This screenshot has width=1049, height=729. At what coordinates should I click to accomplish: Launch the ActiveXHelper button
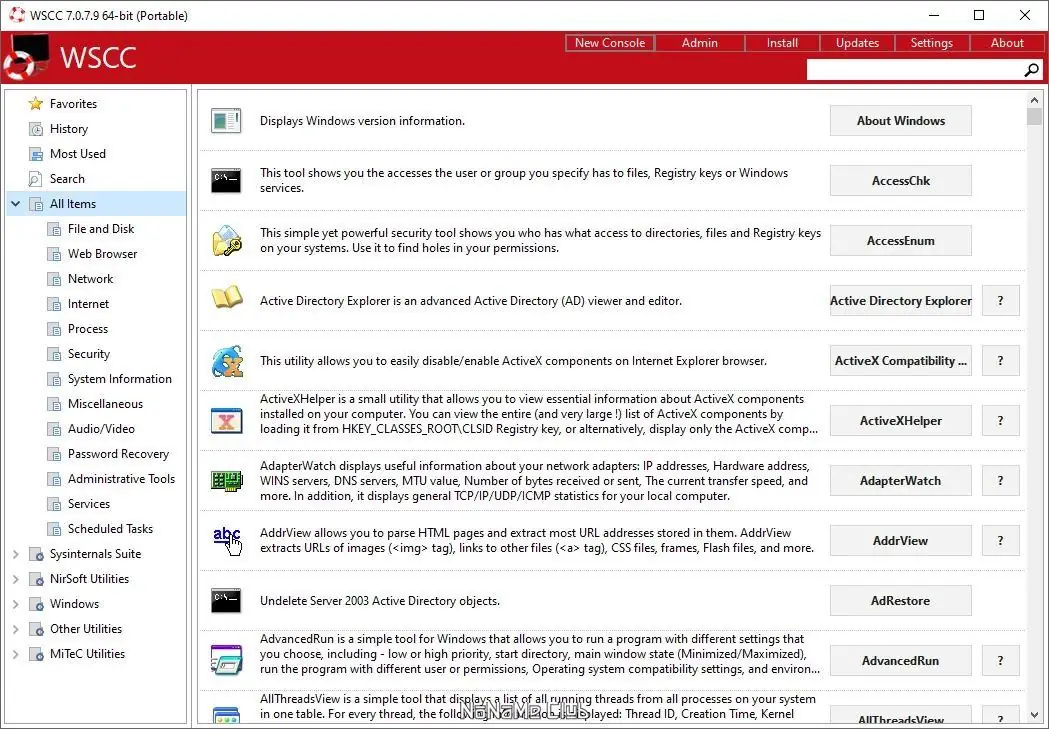point(900,421)
